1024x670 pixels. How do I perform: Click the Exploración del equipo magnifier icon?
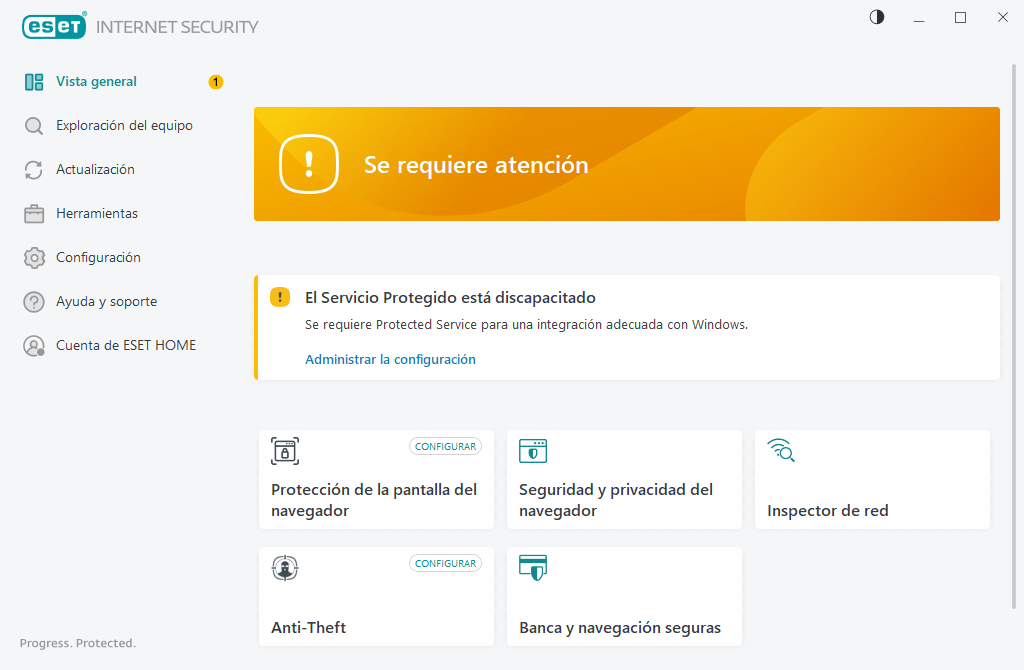point(34,125)
